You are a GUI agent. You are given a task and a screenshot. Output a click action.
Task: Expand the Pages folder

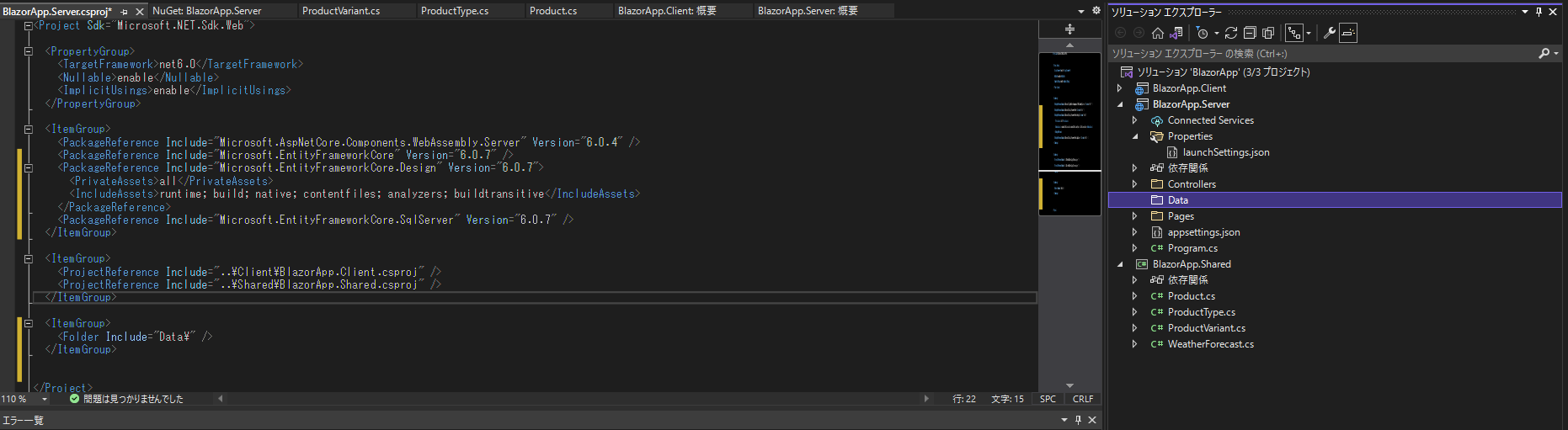1134,216
